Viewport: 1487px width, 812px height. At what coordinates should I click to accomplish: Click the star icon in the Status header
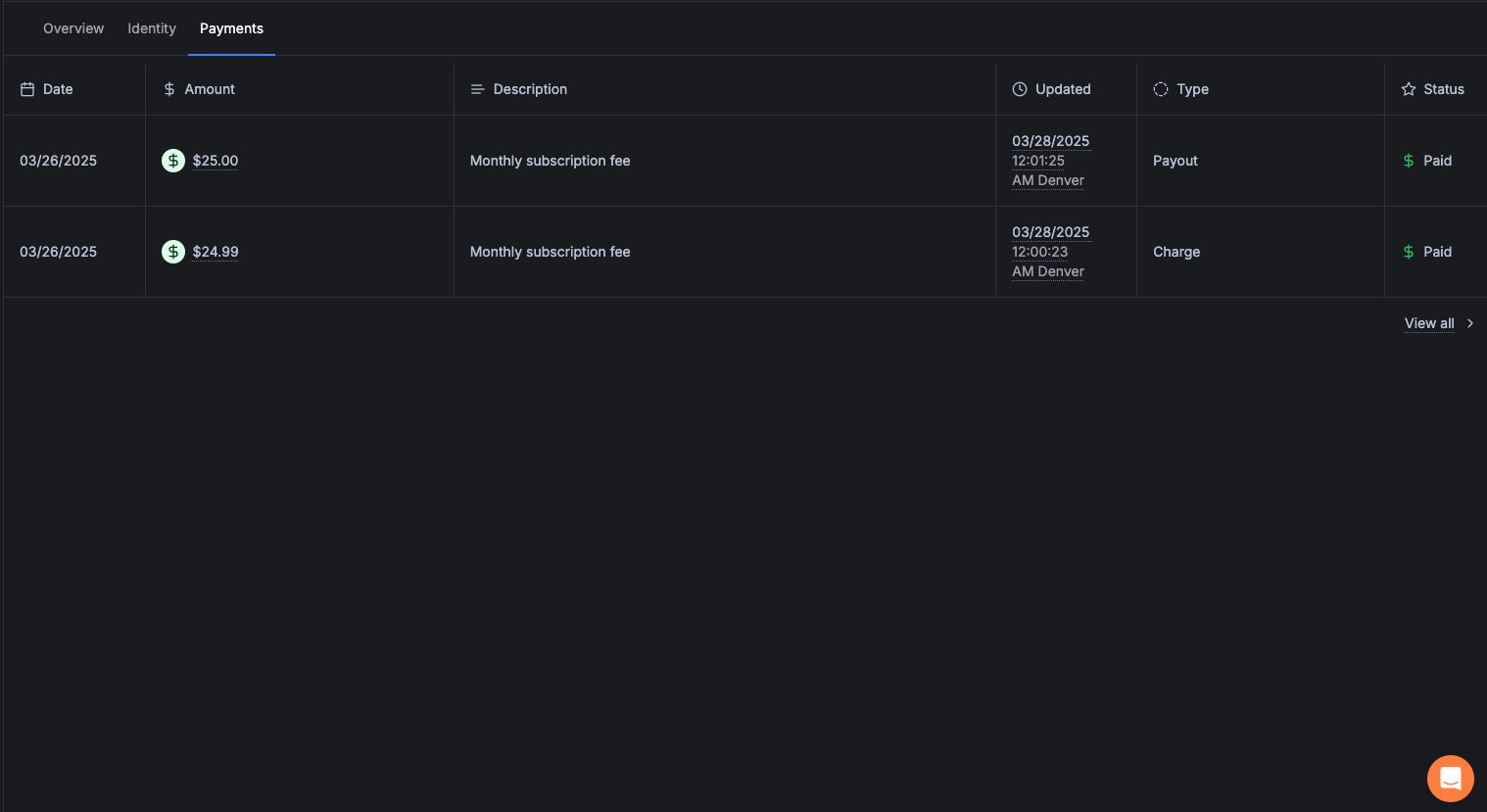pyautogui.click(x=1408, y=88)
